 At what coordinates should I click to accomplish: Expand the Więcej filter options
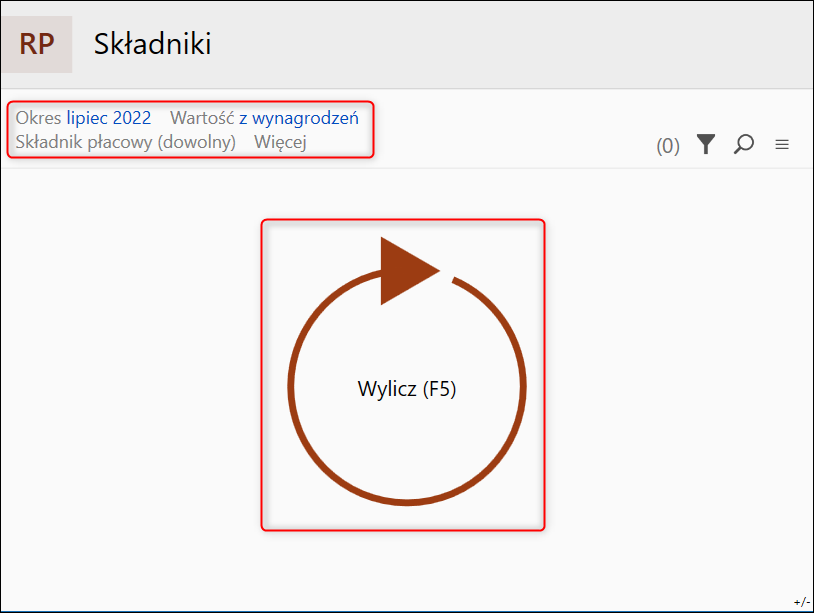click(280, 142)
